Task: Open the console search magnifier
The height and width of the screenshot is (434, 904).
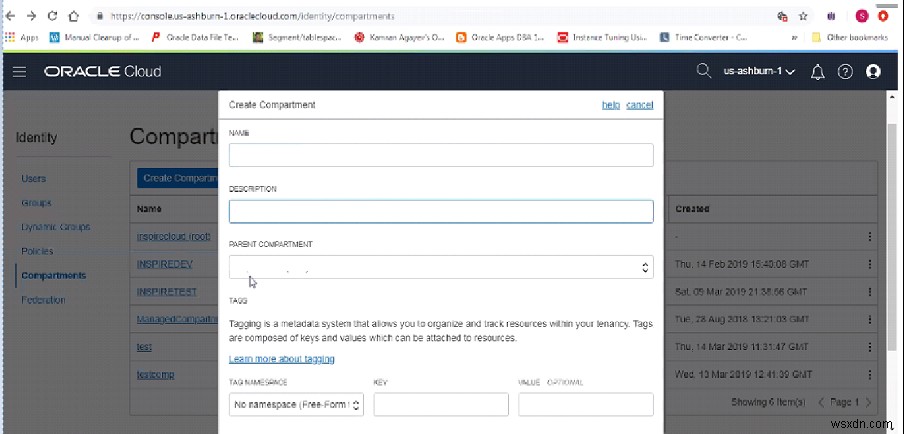Action: click(x=703, y=71)
